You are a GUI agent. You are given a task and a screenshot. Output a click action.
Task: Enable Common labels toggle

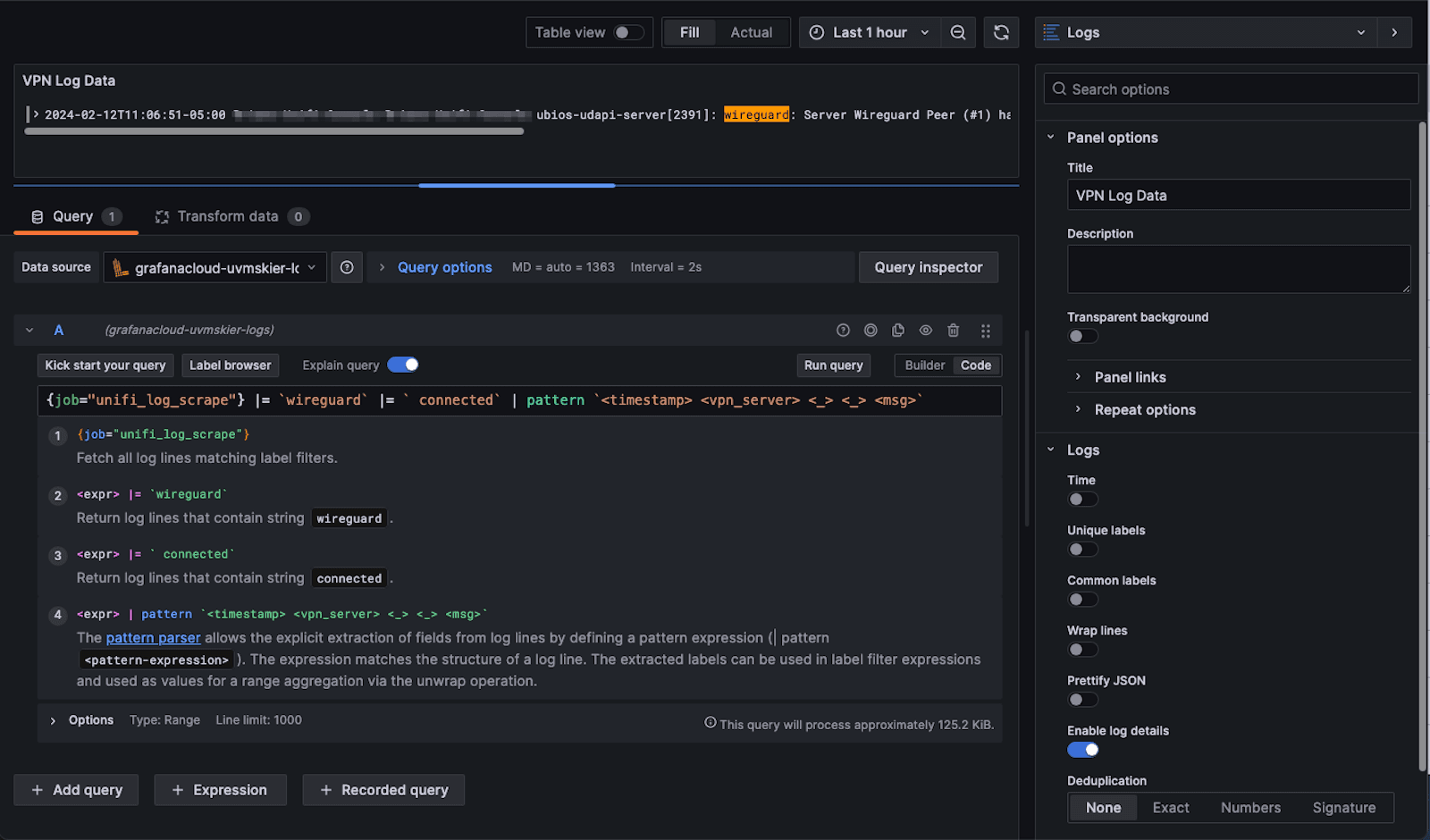point(1083,600)
